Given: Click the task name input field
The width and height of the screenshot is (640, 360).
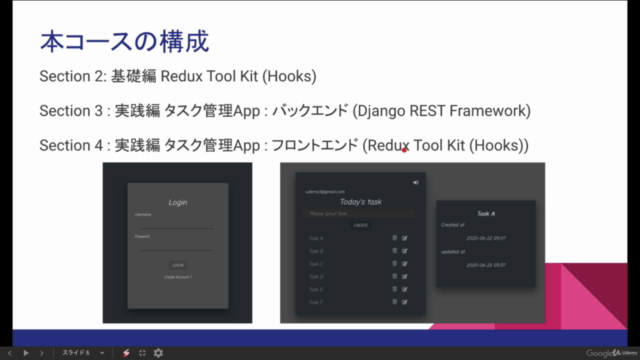Looking at the screenshot, I should pyautogui.click(x=359, y=213).
